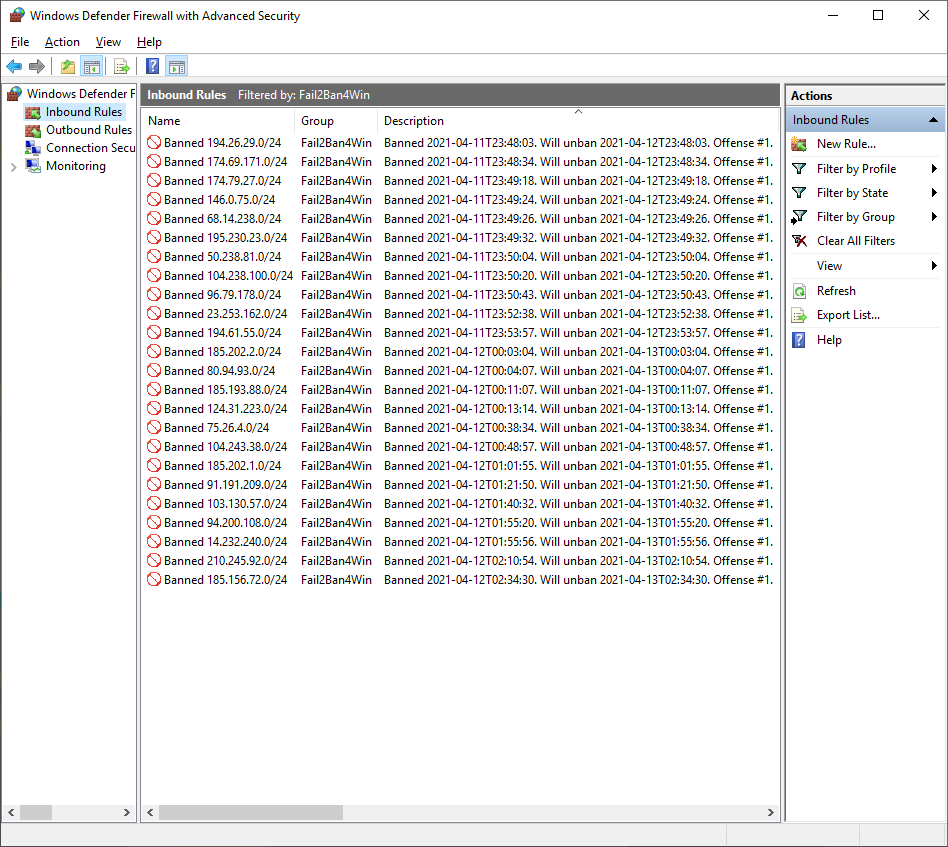Click the Windows Defender Firewall root icon
Screen dimensions: 948x847
point(15,94)
